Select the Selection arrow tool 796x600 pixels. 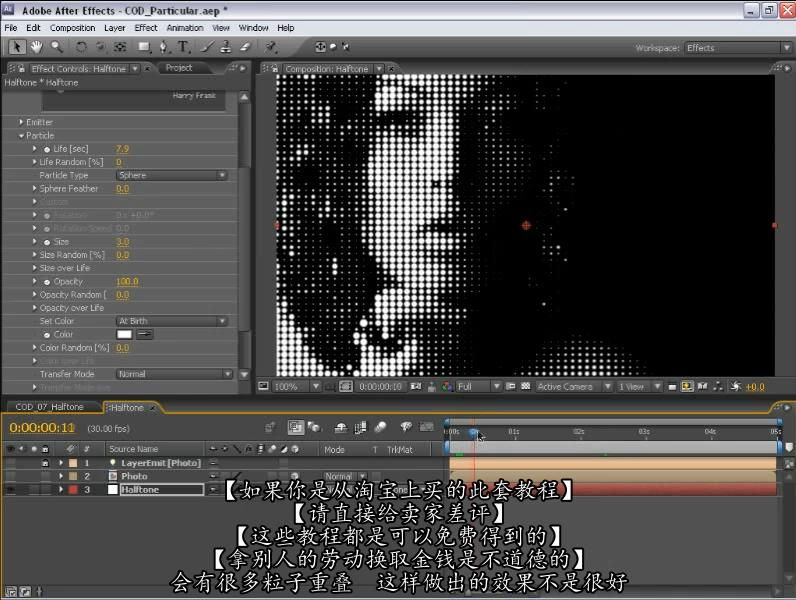tap(17, 47)
